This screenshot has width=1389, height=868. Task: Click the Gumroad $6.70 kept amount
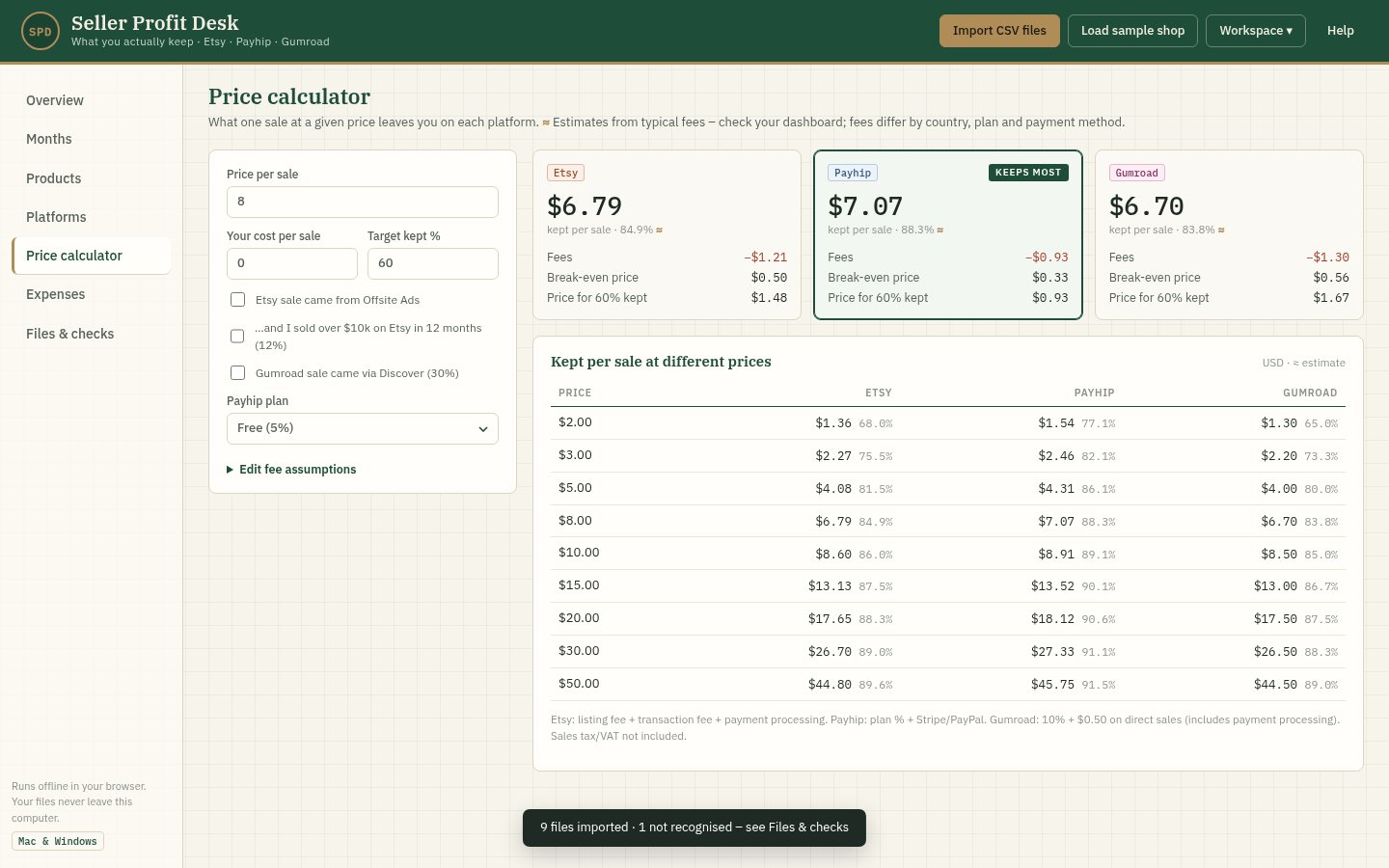[1147, 206]
